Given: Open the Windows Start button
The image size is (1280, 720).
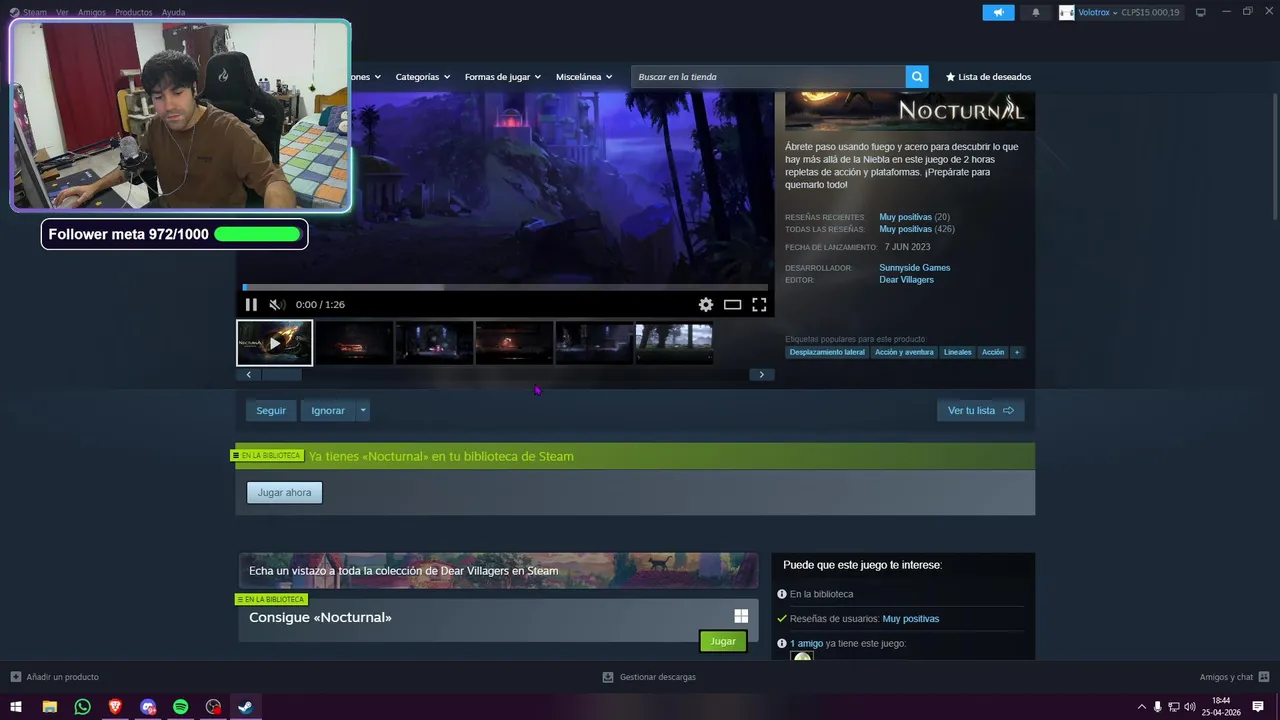Looking at the screenshot, I should 16,707.
